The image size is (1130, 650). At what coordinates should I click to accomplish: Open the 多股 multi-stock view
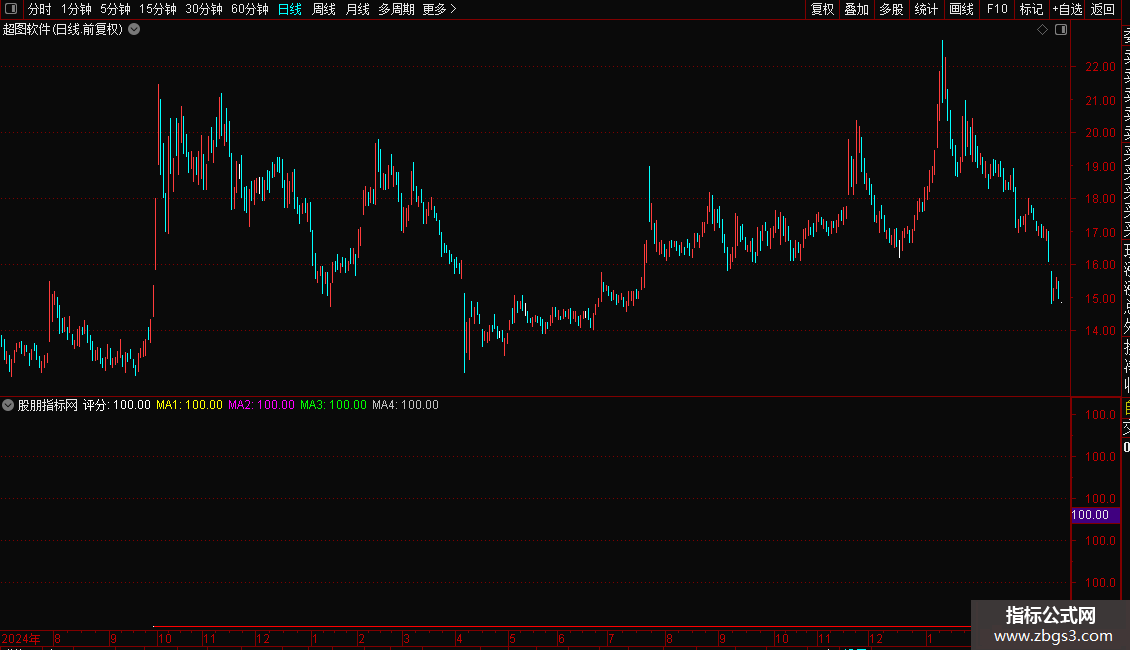tap(891, 9)
